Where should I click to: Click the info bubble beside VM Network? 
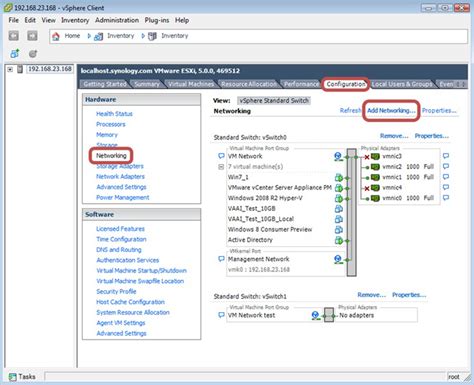pos(221,156)
